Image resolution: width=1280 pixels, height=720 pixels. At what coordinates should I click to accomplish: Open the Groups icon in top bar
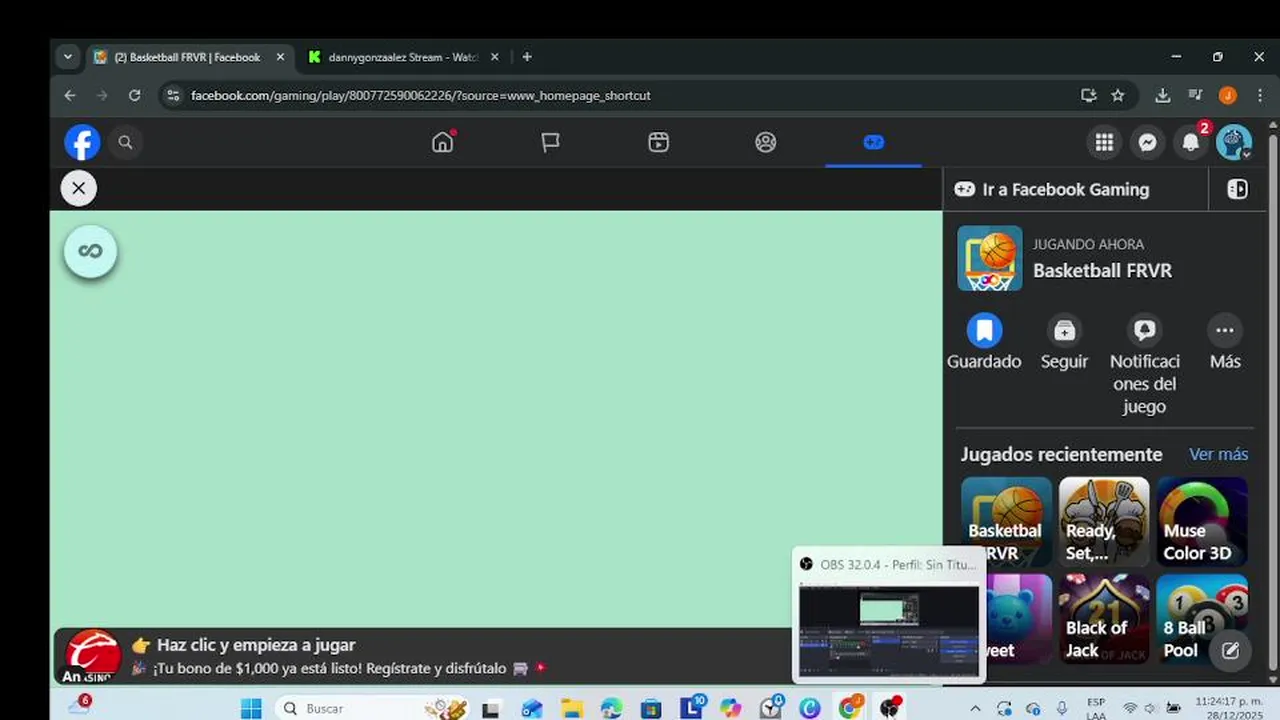click(766, 142)
